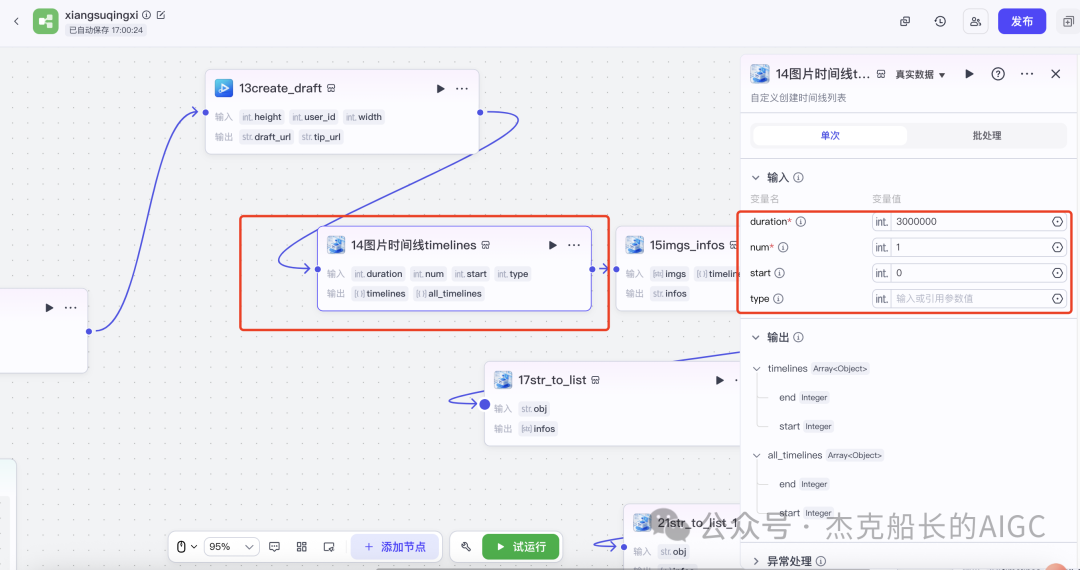Image resolution: width=1080 pixels, height=570 pixels.
Task: Open the 真实数据 dropdown
Action: click(x=920, y=74)
